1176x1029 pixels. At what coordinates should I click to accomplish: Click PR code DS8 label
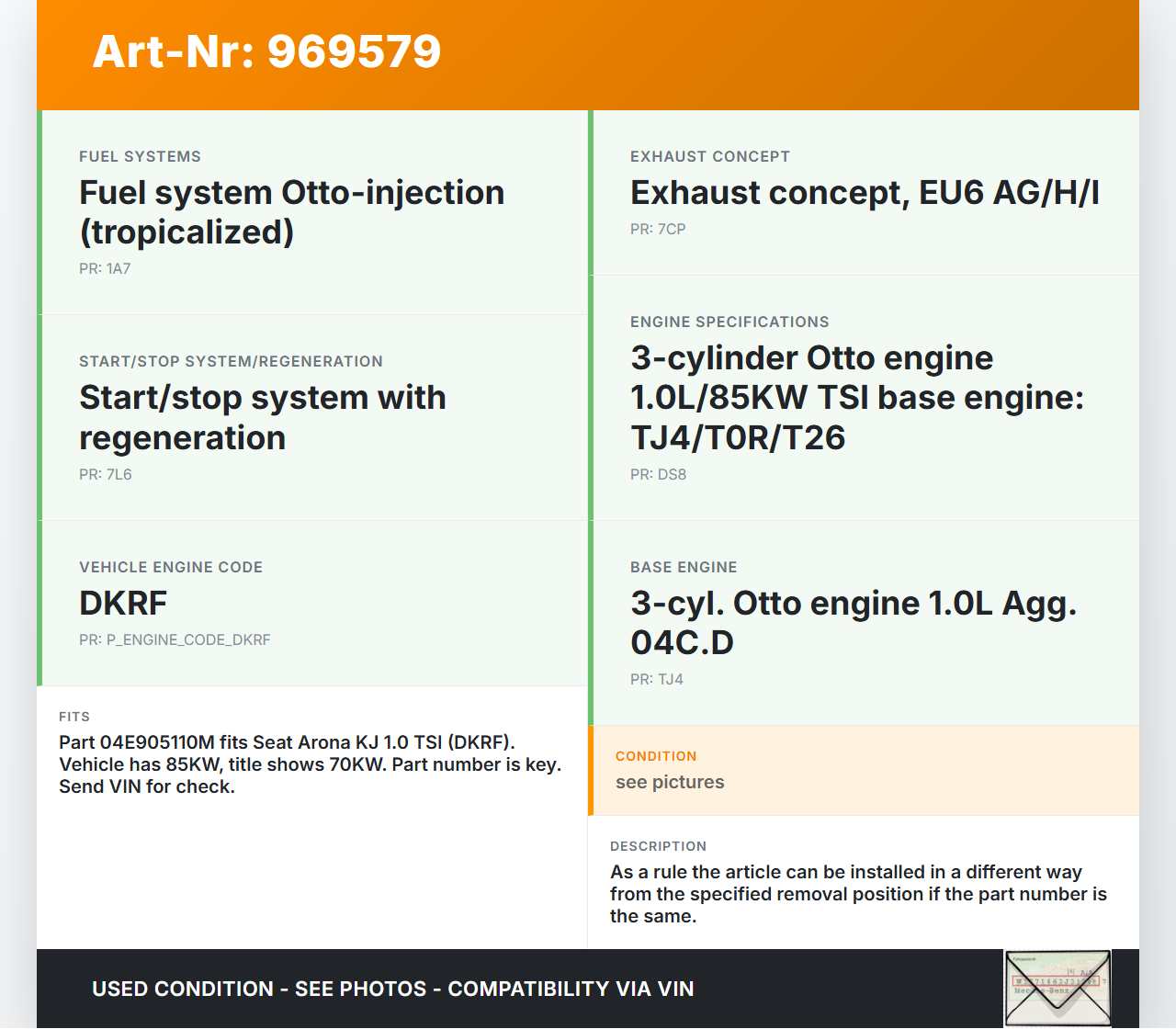click(658, 474)
